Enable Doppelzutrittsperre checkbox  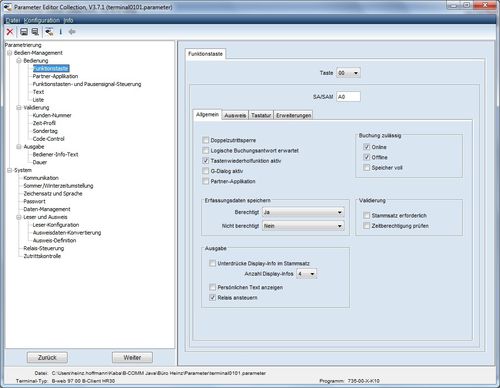point(206,140)
